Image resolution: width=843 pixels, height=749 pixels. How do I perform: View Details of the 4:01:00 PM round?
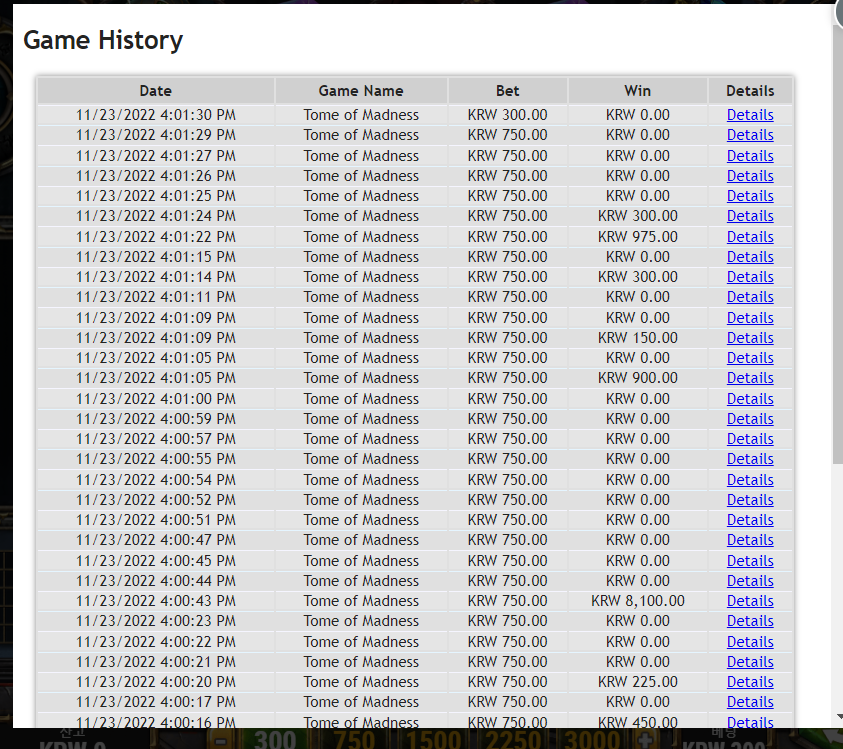pyautogui.click(x=749, y=398)
